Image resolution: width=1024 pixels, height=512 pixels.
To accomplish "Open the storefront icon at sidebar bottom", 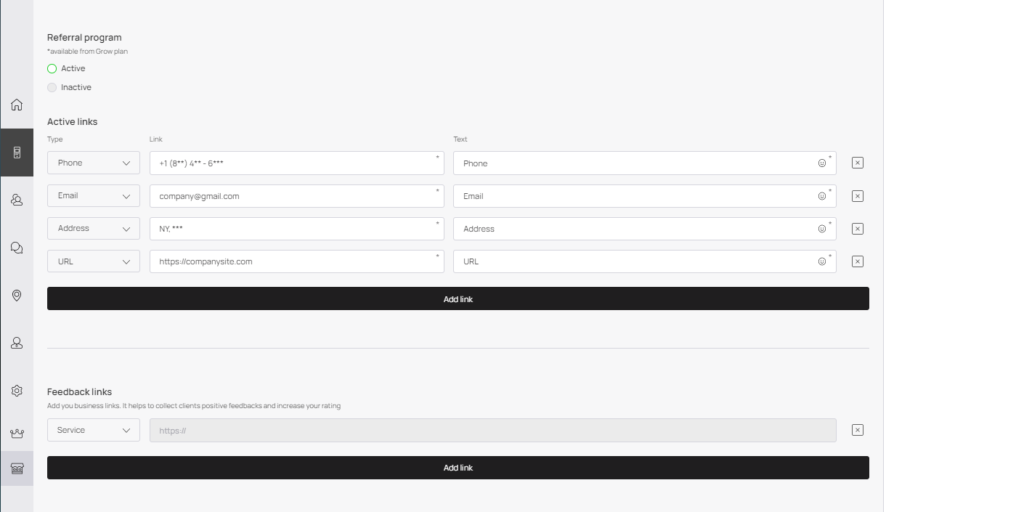I will [17, 468].
